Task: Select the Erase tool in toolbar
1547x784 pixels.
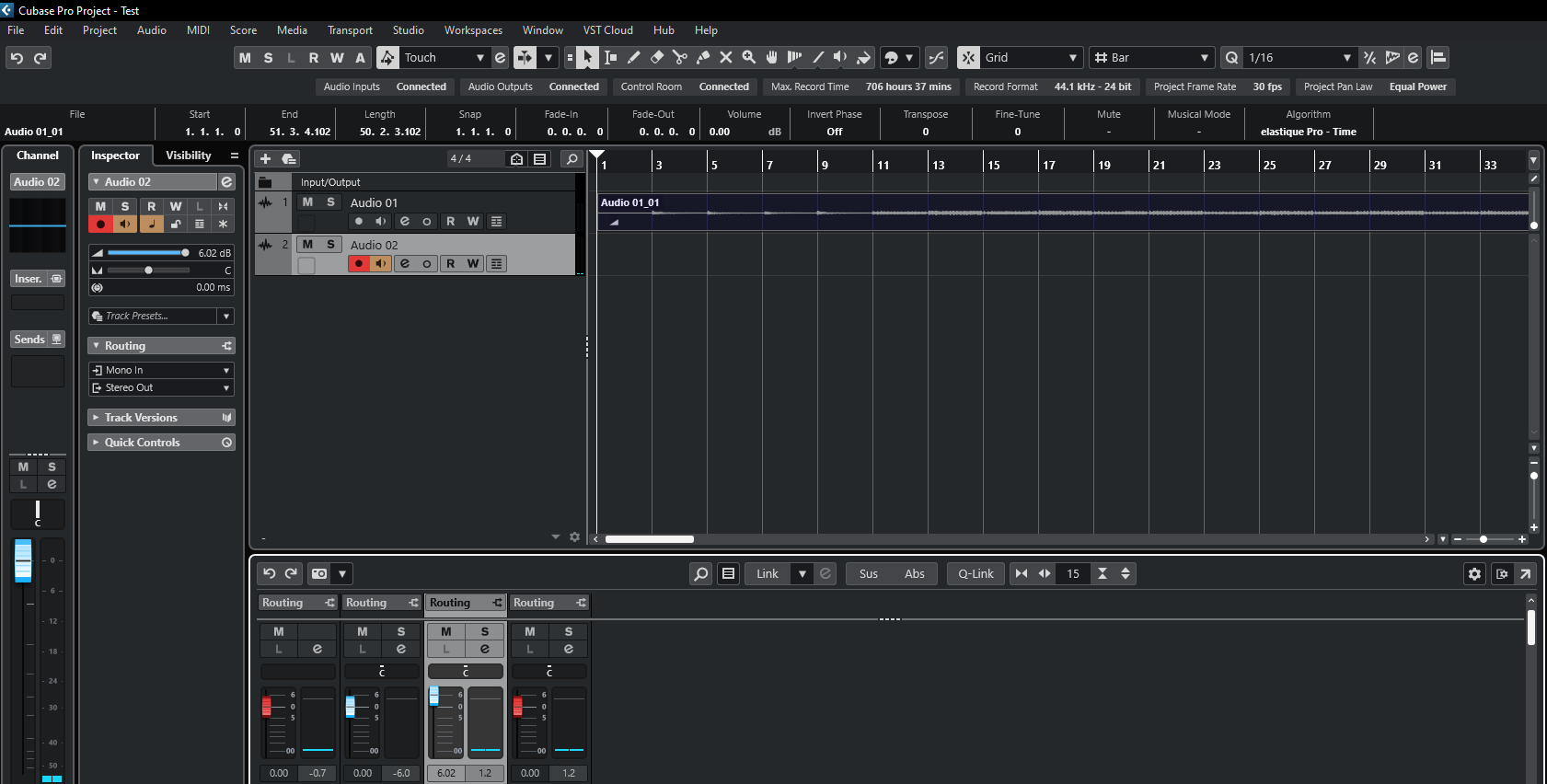Action: [656, 57]
